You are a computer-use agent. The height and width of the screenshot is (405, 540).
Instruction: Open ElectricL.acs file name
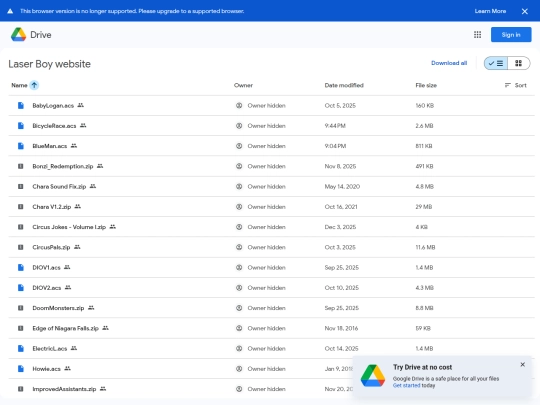50,349
